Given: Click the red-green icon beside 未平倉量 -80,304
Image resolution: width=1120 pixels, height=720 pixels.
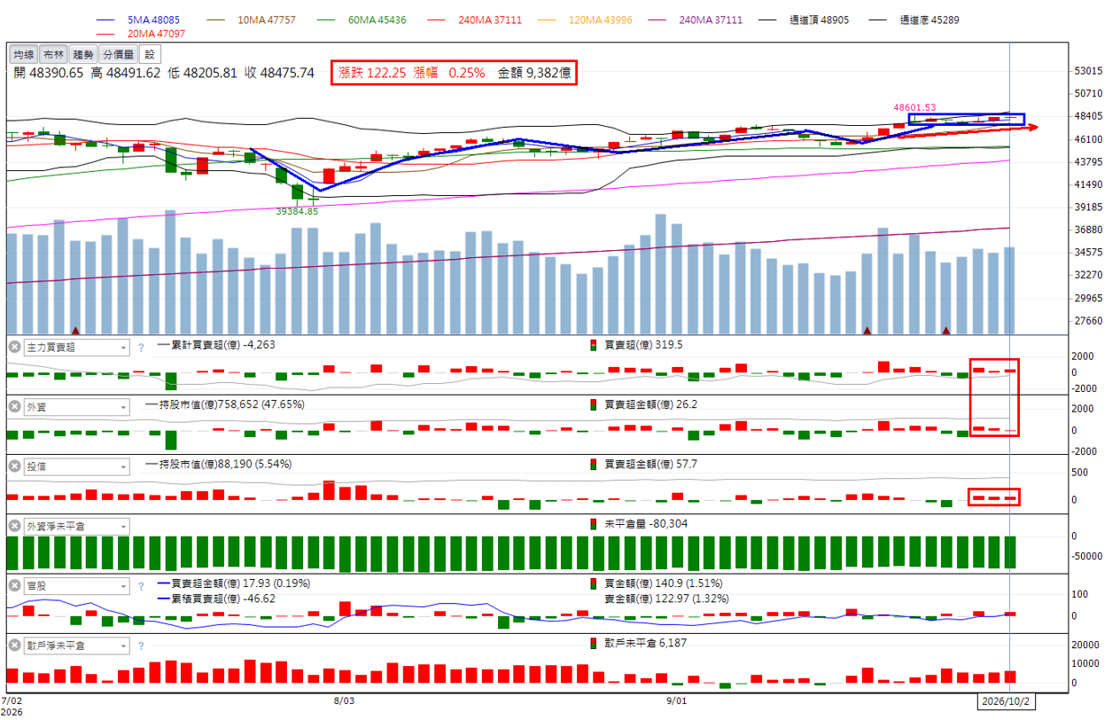Looking at the screenshot, I should pos(594,524).
